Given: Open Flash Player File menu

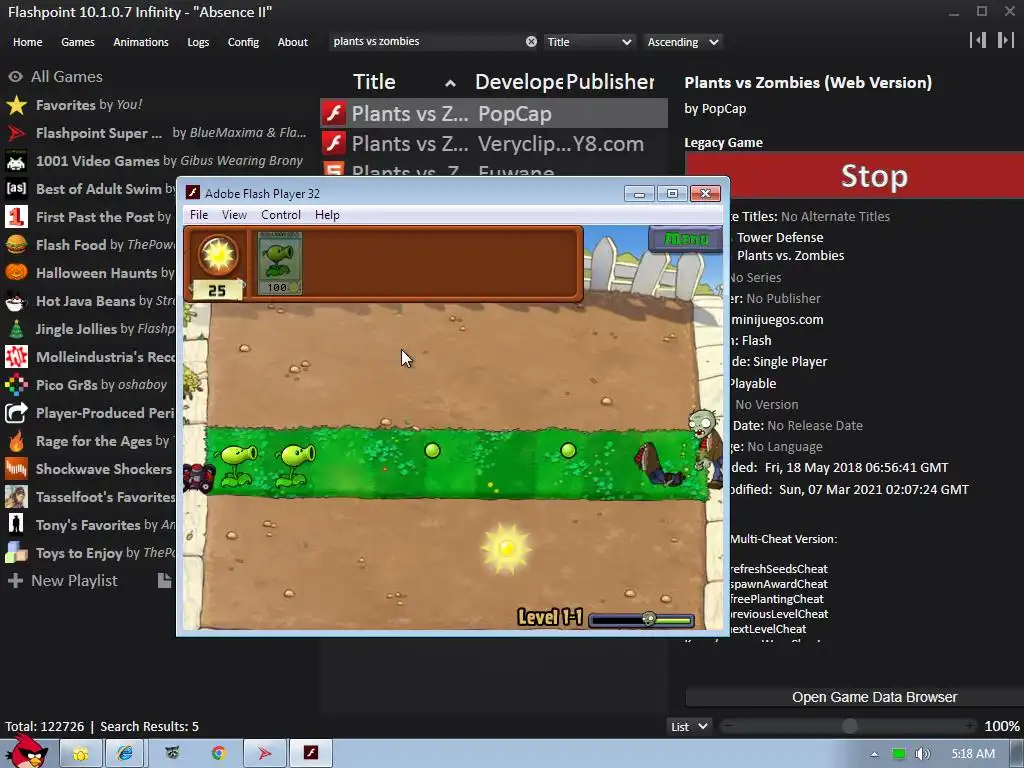Looking at the screenshot, I should [x=199, y=215].
